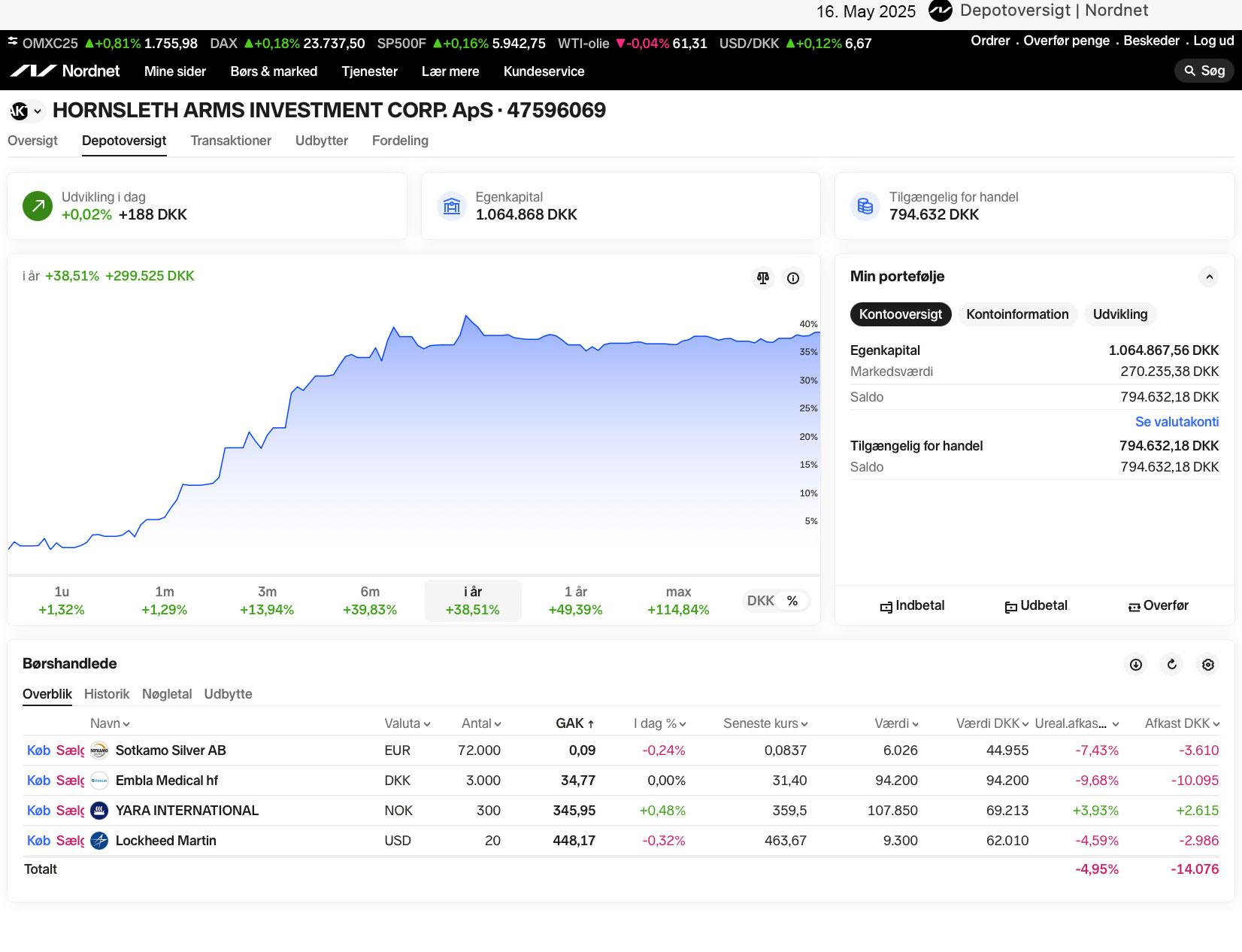Viewport: 1242px width, 952px height.
Task: Click the Overfør transfer button
Action: [x=1159, y=605]
